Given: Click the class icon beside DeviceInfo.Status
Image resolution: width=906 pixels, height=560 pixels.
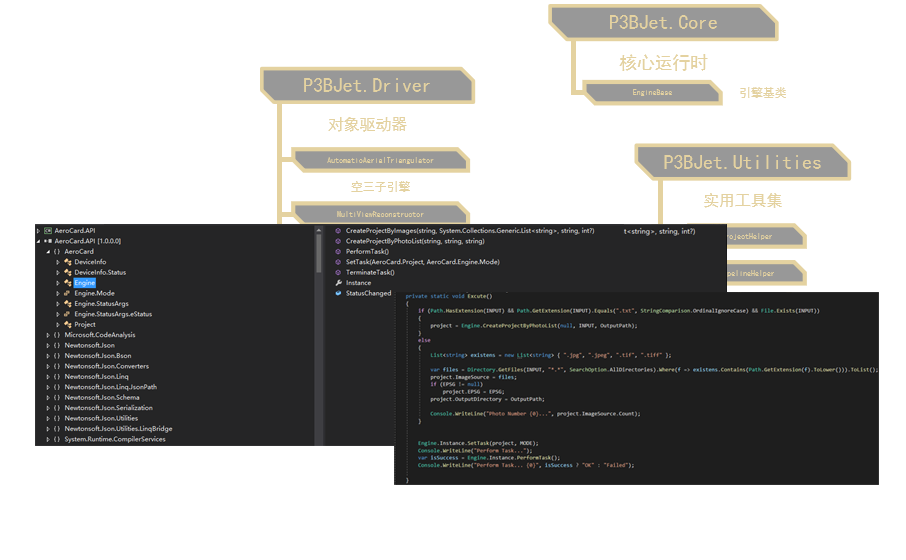Looking at the screenshot, I should tap(68, 272).
